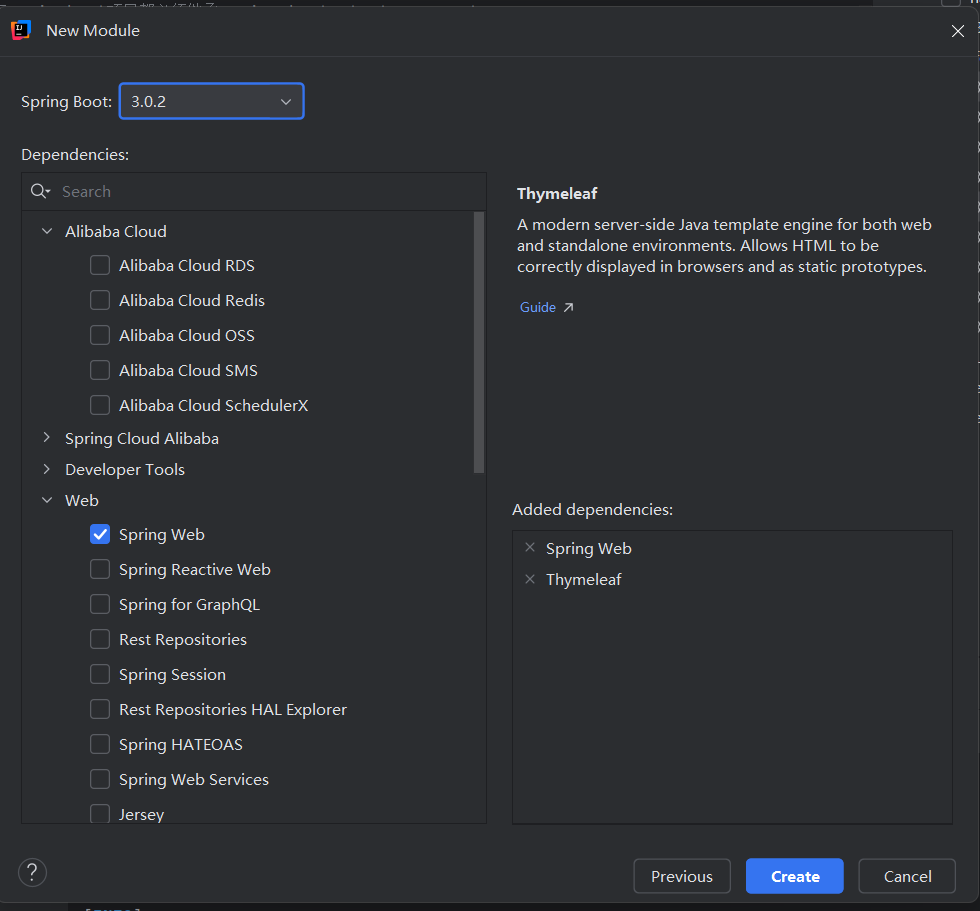Select Spring Cloud Alibaba tree label
Image resolution: width=980 pixels, height=911 pixels.
[142, 439]
